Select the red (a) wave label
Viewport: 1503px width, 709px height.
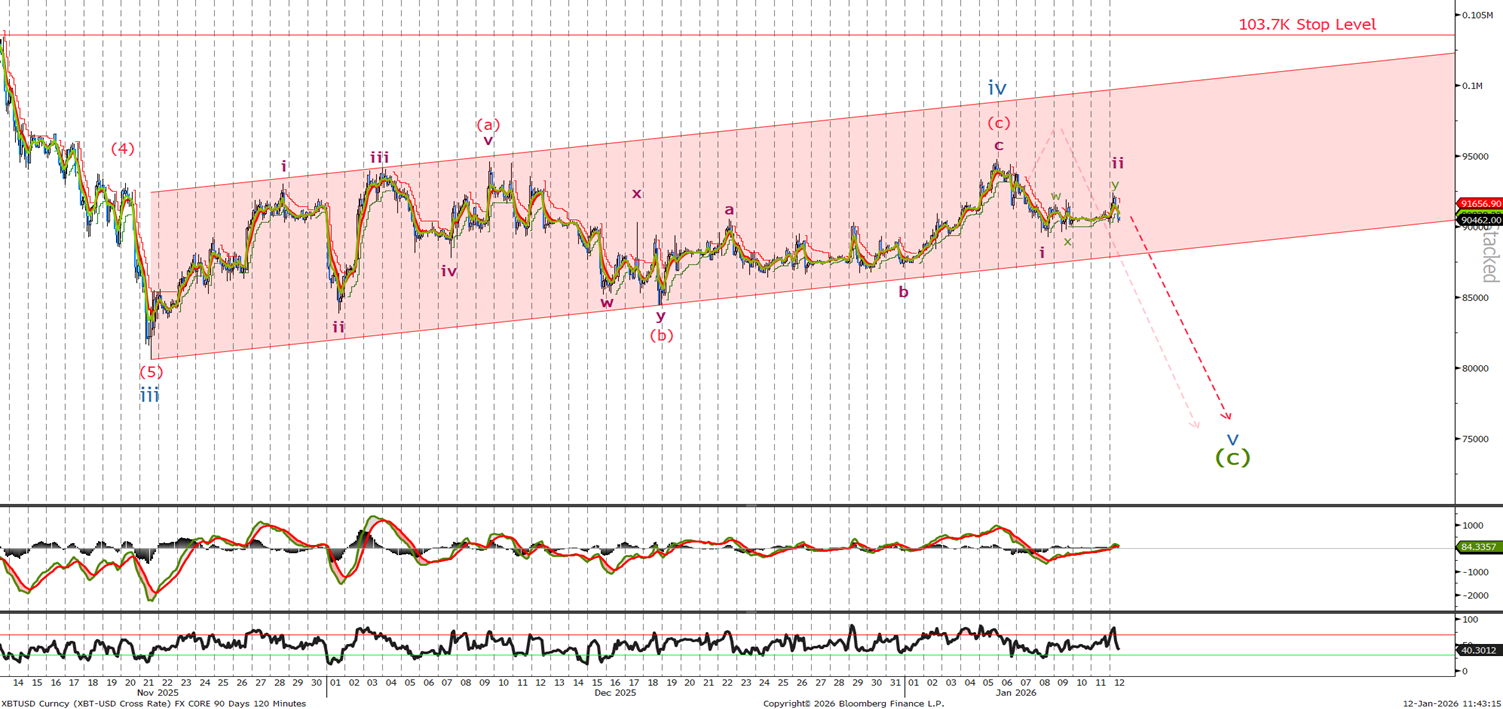(x=487, y=124)
